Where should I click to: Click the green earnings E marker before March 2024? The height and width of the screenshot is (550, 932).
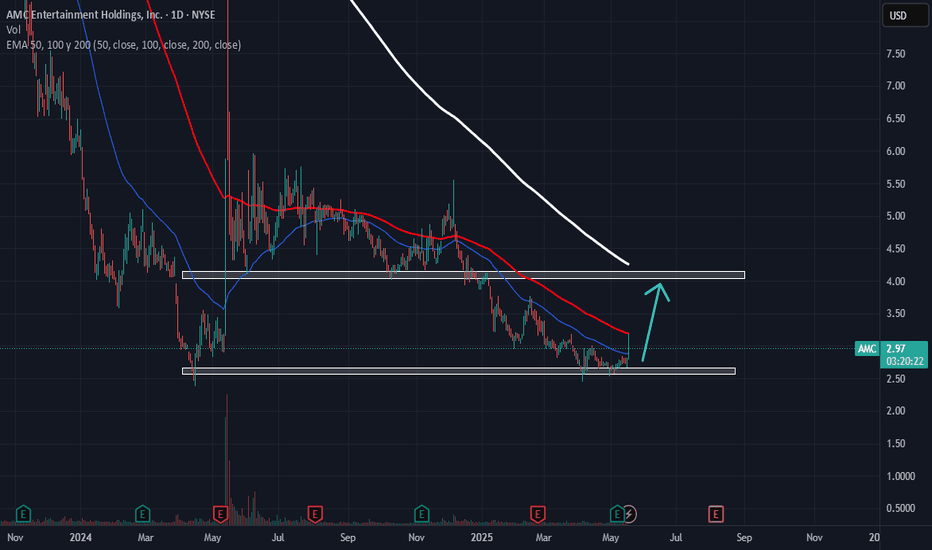point(142,513)
